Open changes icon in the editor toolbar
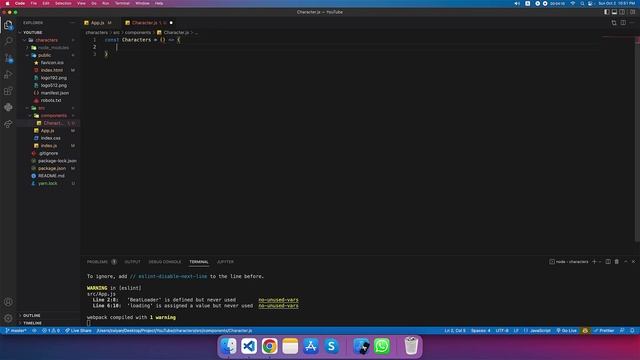This screenshot has height=360, width=640. coord(614,23)
